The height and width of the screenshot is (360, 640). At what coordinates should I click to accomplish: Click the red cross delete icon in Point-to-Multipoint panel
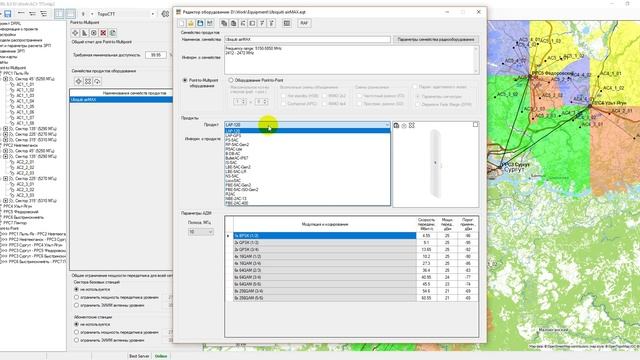103,33
